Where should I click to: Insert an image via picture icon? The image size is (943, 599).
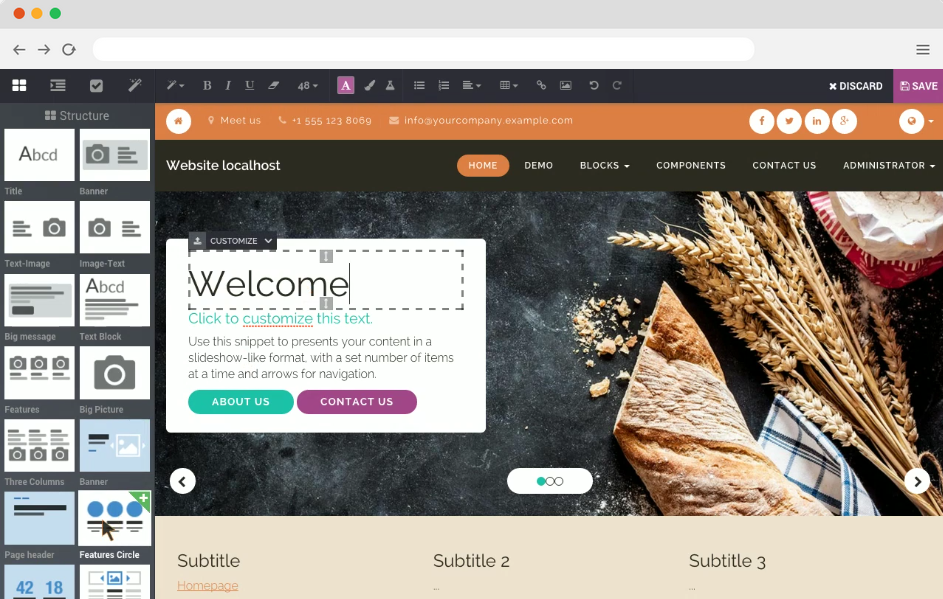[566, 85]
